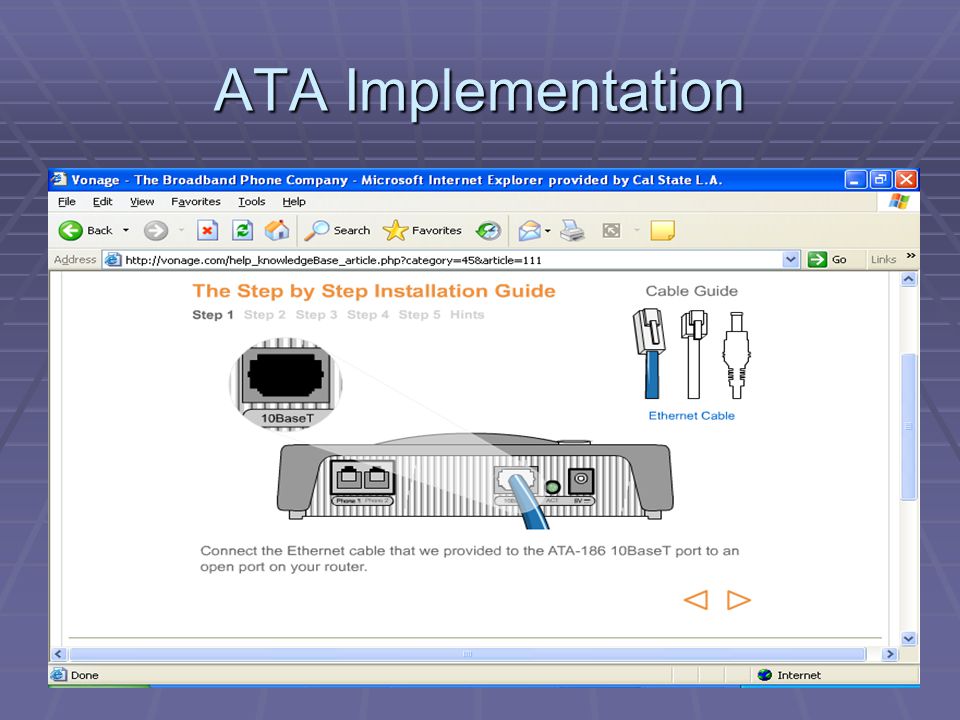960x720 pixels.
Task: Click the page icon in address bar
Action: (x=113, y=260)
